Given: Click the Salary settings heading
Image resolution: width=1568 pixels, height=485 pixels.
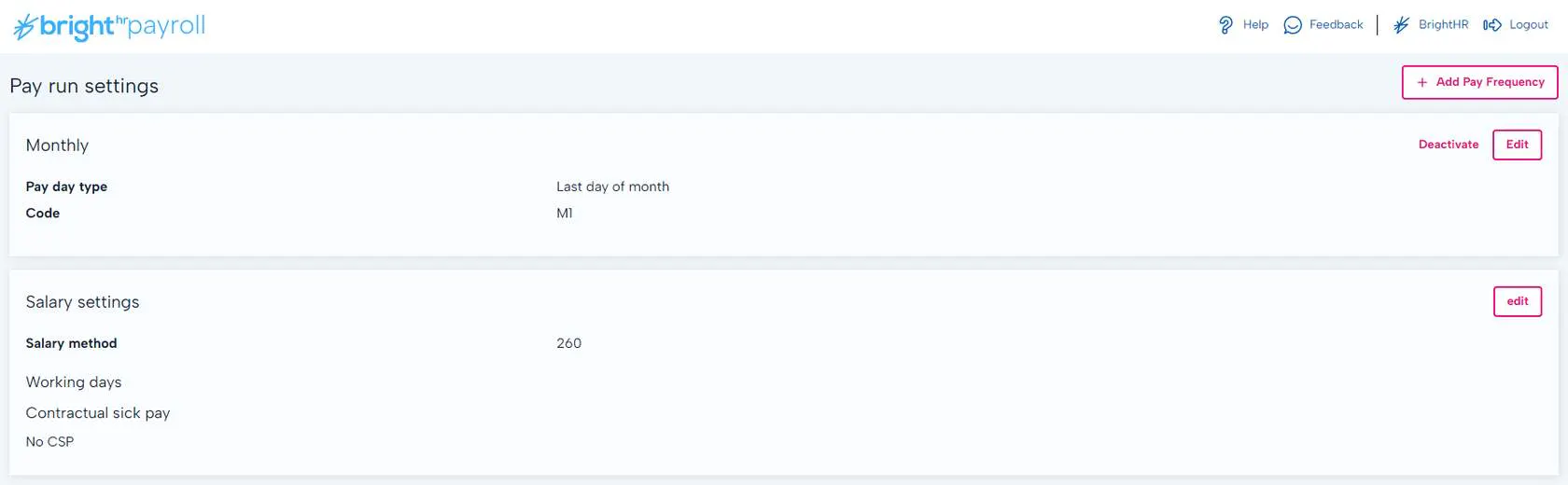Looking at the screenshot, I should click(82, 302).
